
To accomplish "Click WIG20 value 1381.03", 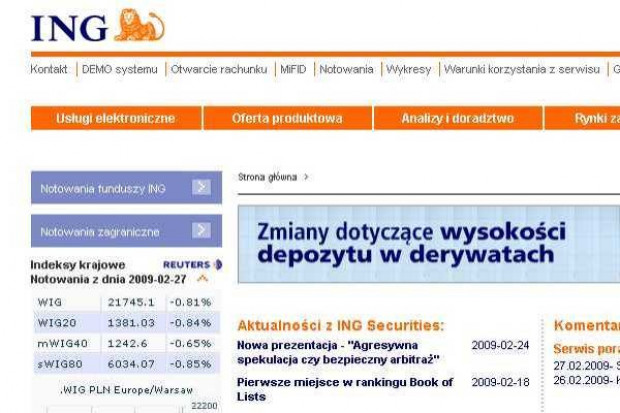I will tap(131, 323).
